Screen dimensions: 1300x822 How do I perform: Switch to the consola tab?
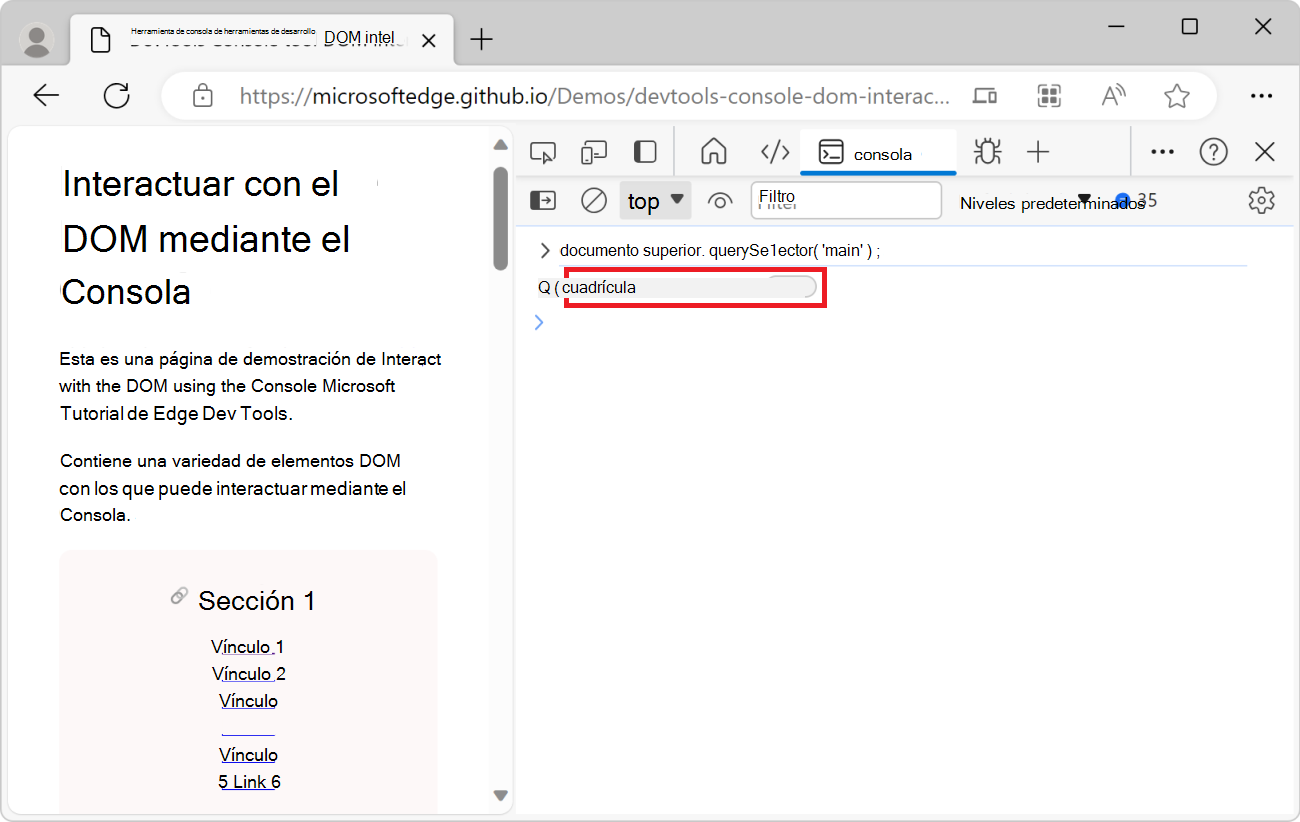[878, 153]
